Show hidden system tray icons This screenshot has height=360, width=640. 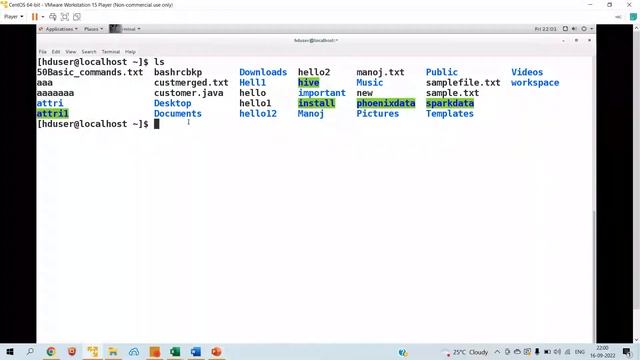point(497,352)
